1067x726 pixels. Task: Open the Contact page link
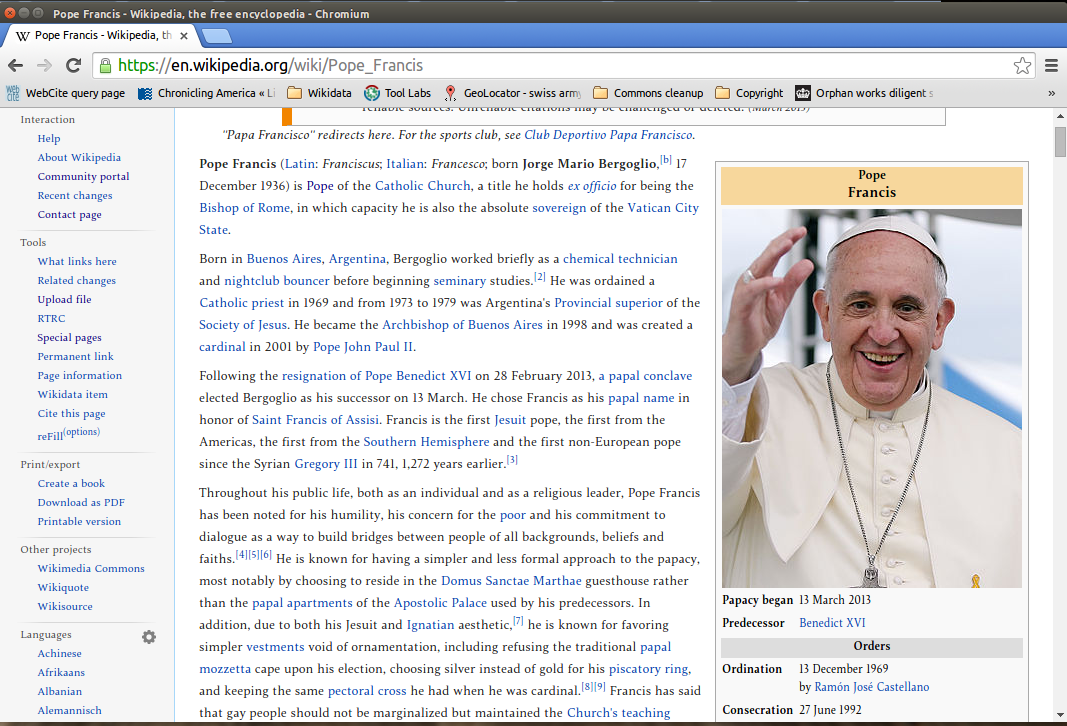(x=69, y=214)
